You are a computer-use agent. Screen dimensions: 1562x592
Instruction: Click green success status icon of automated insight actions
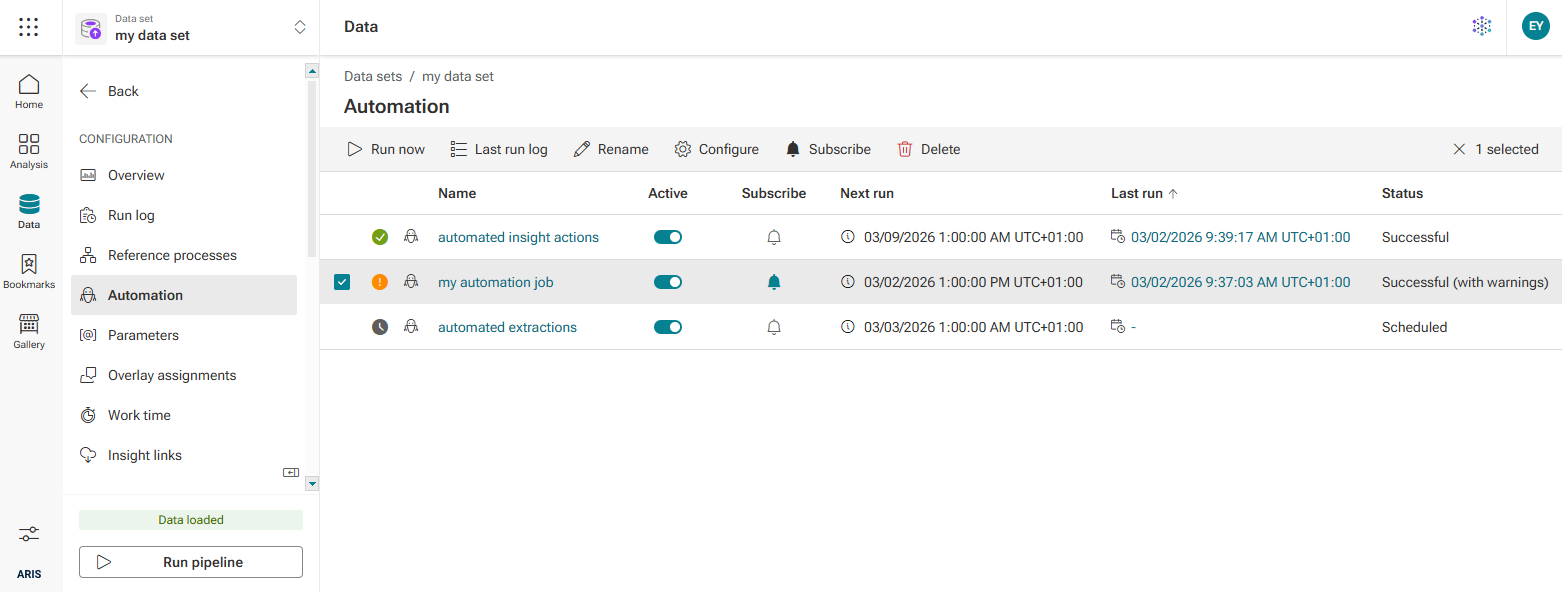(x=380, y=237)
